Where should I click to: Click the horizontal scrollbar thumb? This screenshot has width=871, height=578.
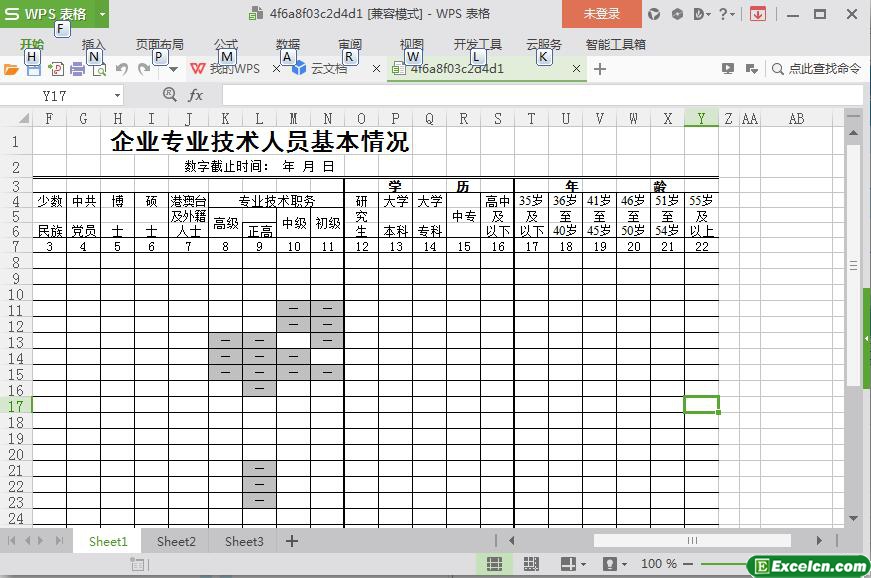(x=692, y=540)
